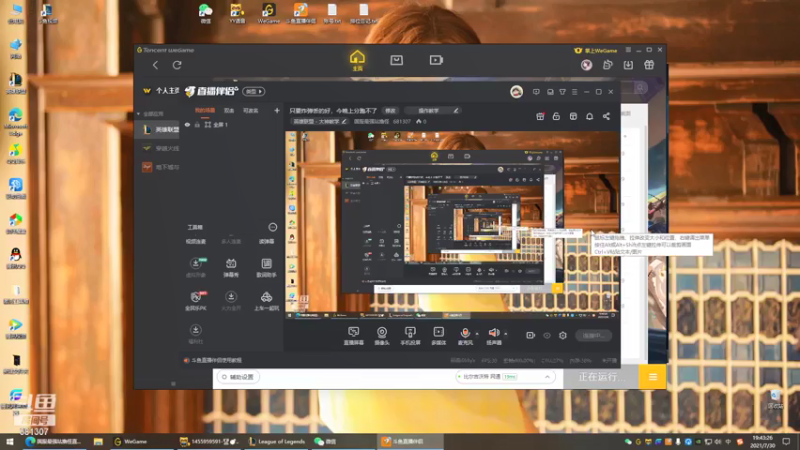The height and width of the screenshot is (450, 800).
Task: Click 修改 to edit stream title
Action: 390,110
